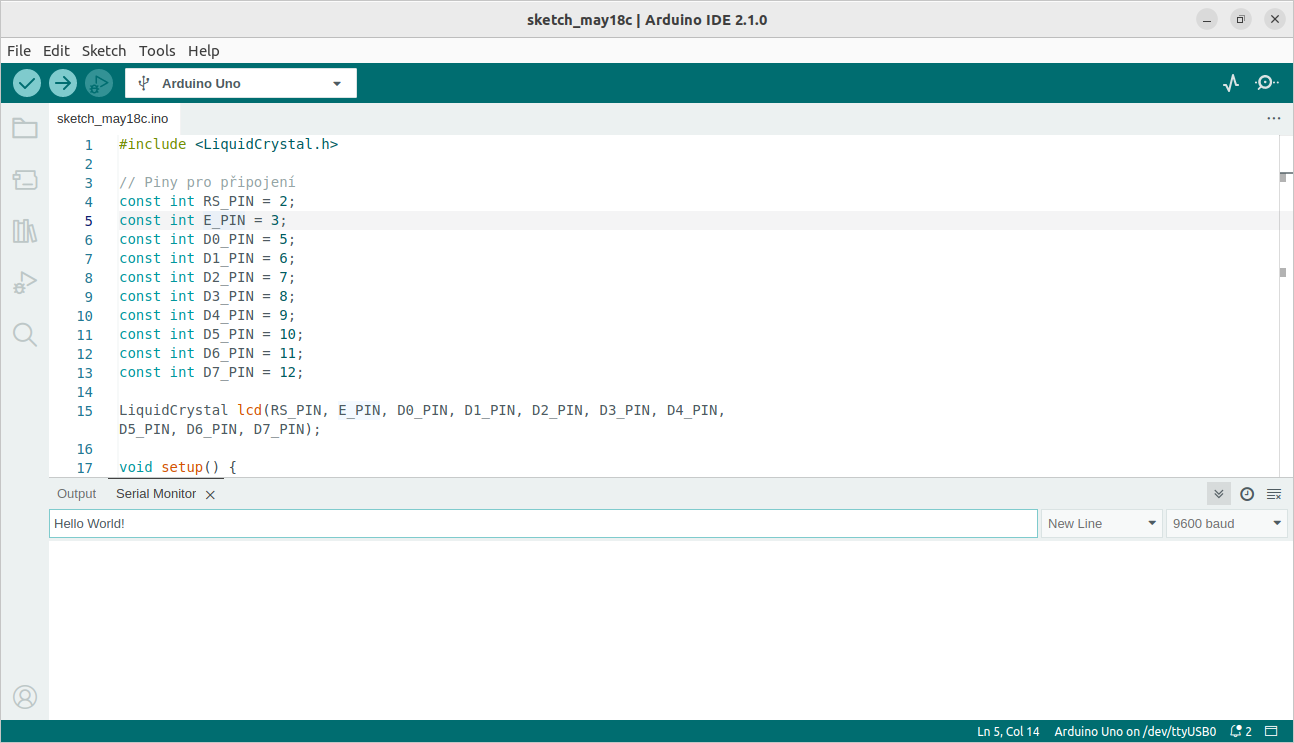The width and height of the screenshot is (1294, 743).
Task: Click line 'const int D2_PIN = 7;'
Action: click(207, 278)
